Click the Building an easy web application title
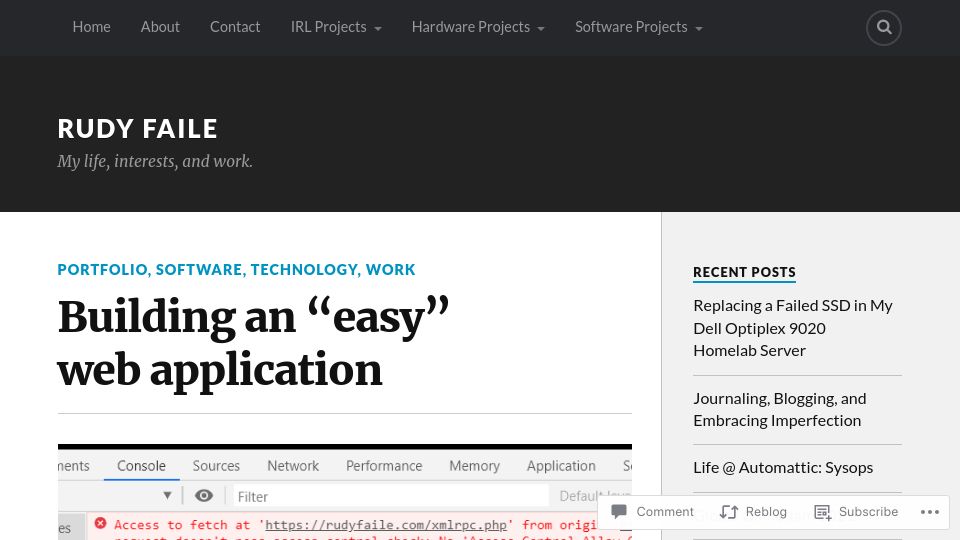Image resolution: width=960 pixels, height=540 pixels. [253, 343]
